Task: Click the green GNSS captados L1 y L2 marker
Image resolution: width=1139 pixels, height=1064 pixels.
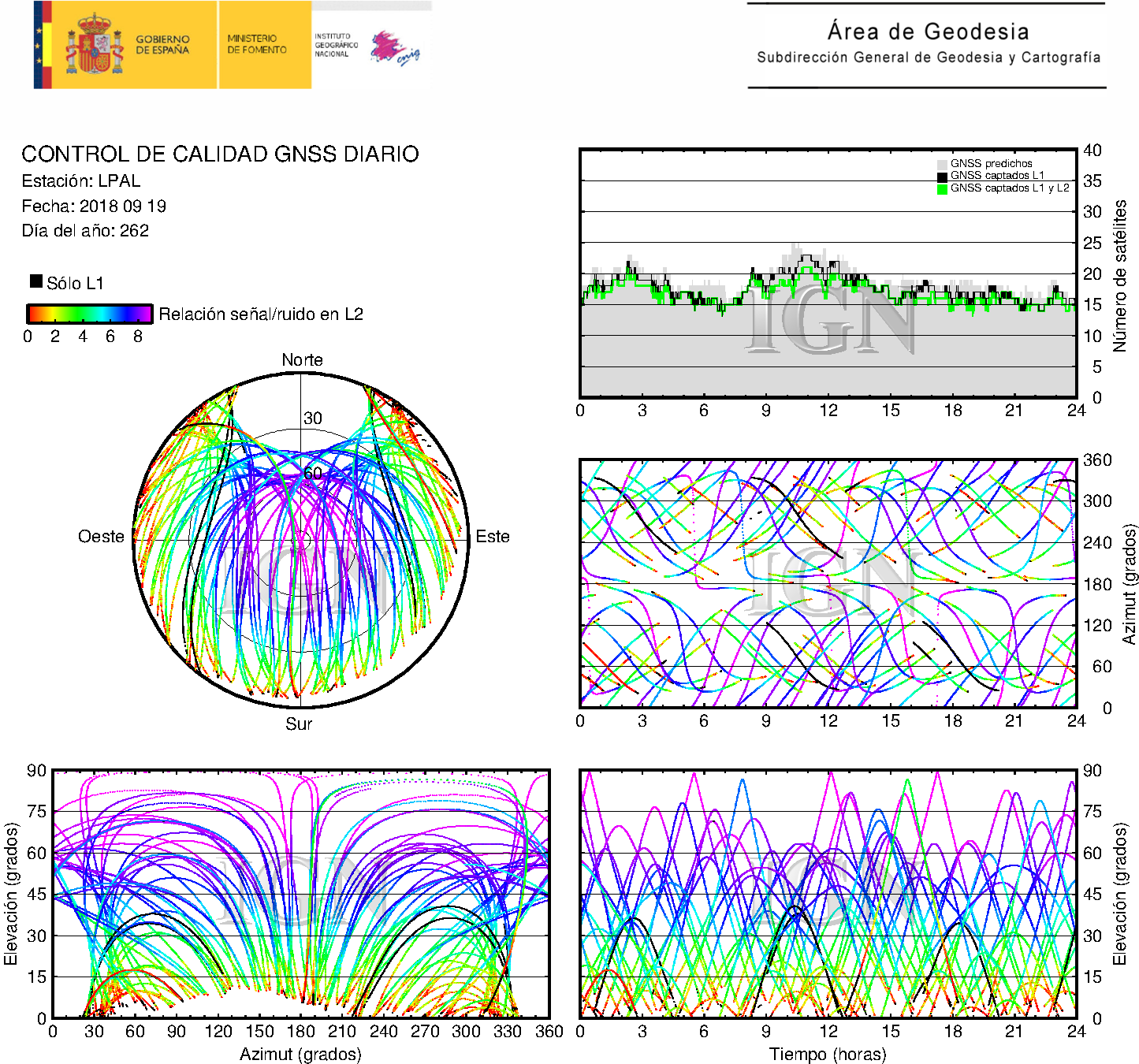Action: pyautogui.click(x=942, y=189)
